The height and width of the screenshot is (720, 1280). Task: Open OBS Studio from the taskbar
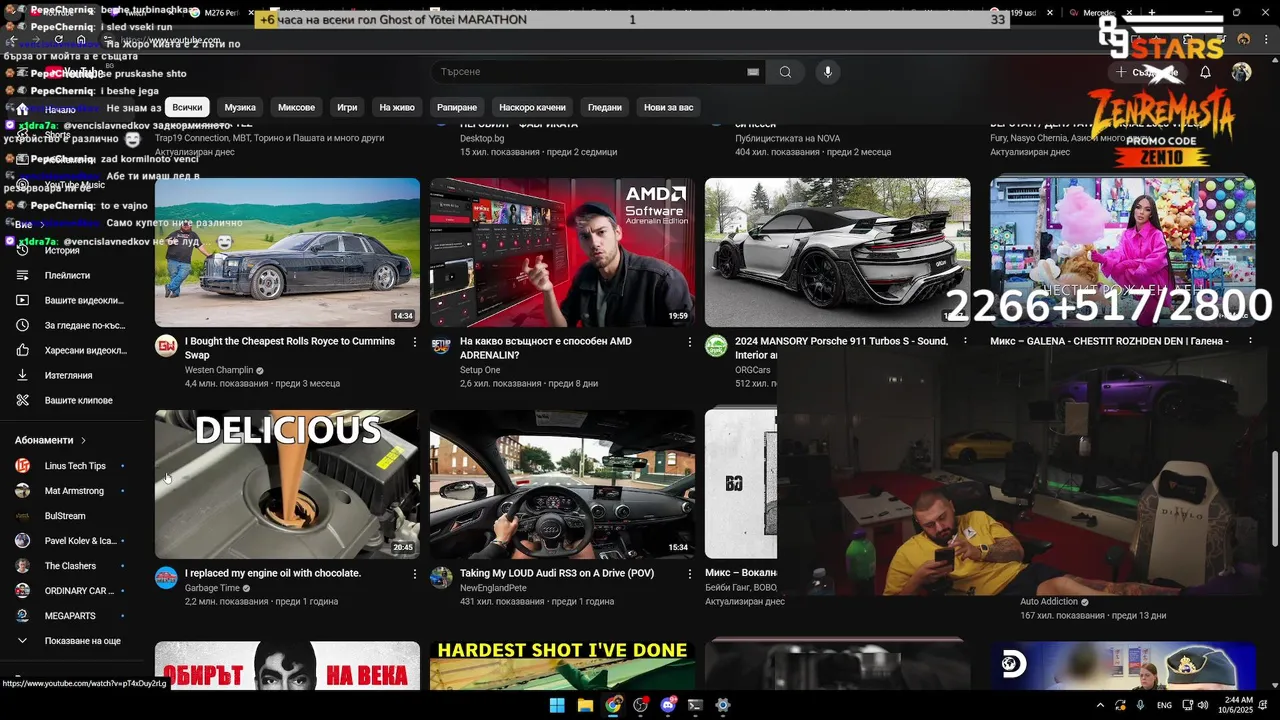tap(641, 705)
